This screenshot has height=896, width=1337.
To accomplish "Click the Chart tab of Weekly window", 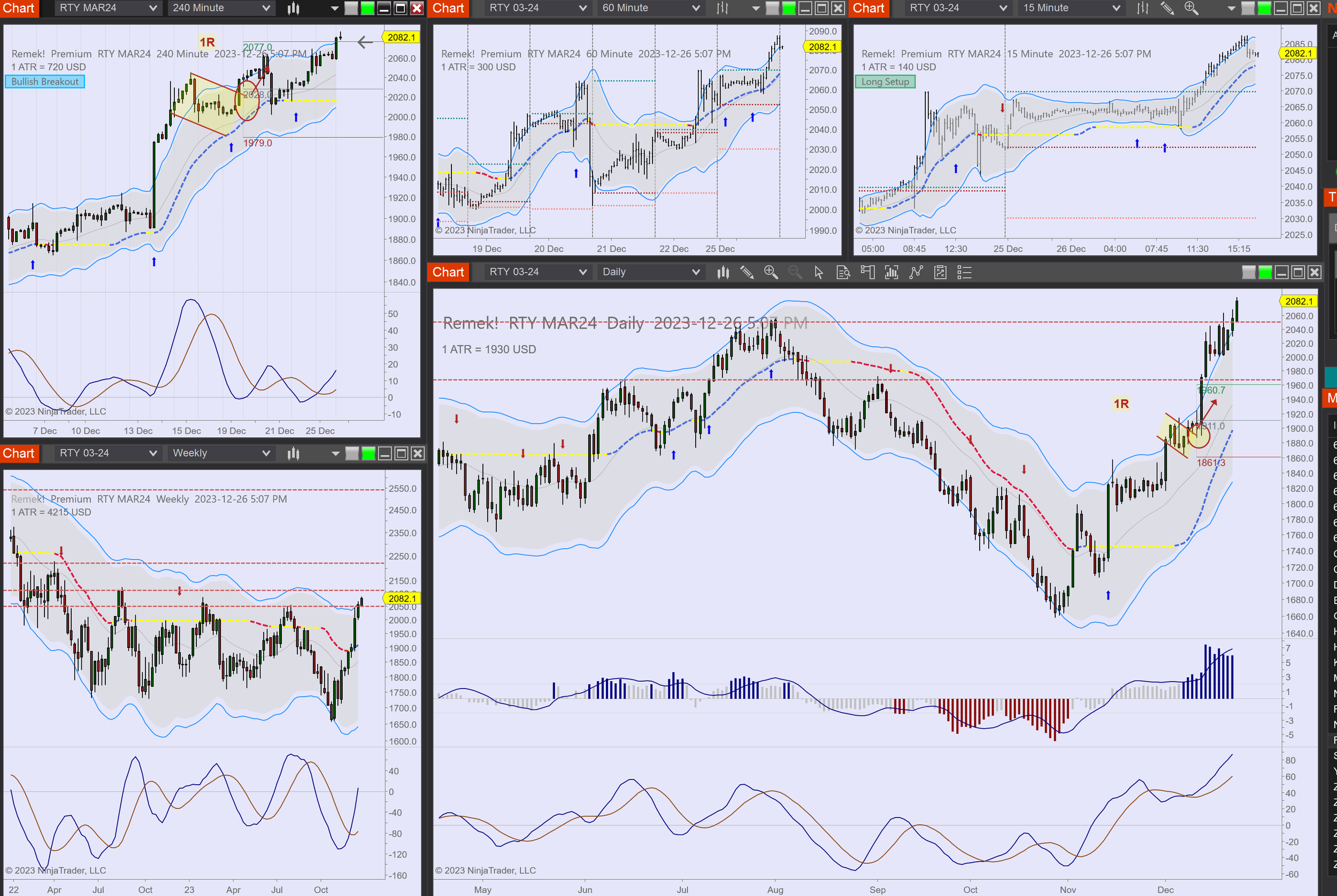I will (19, 454).
